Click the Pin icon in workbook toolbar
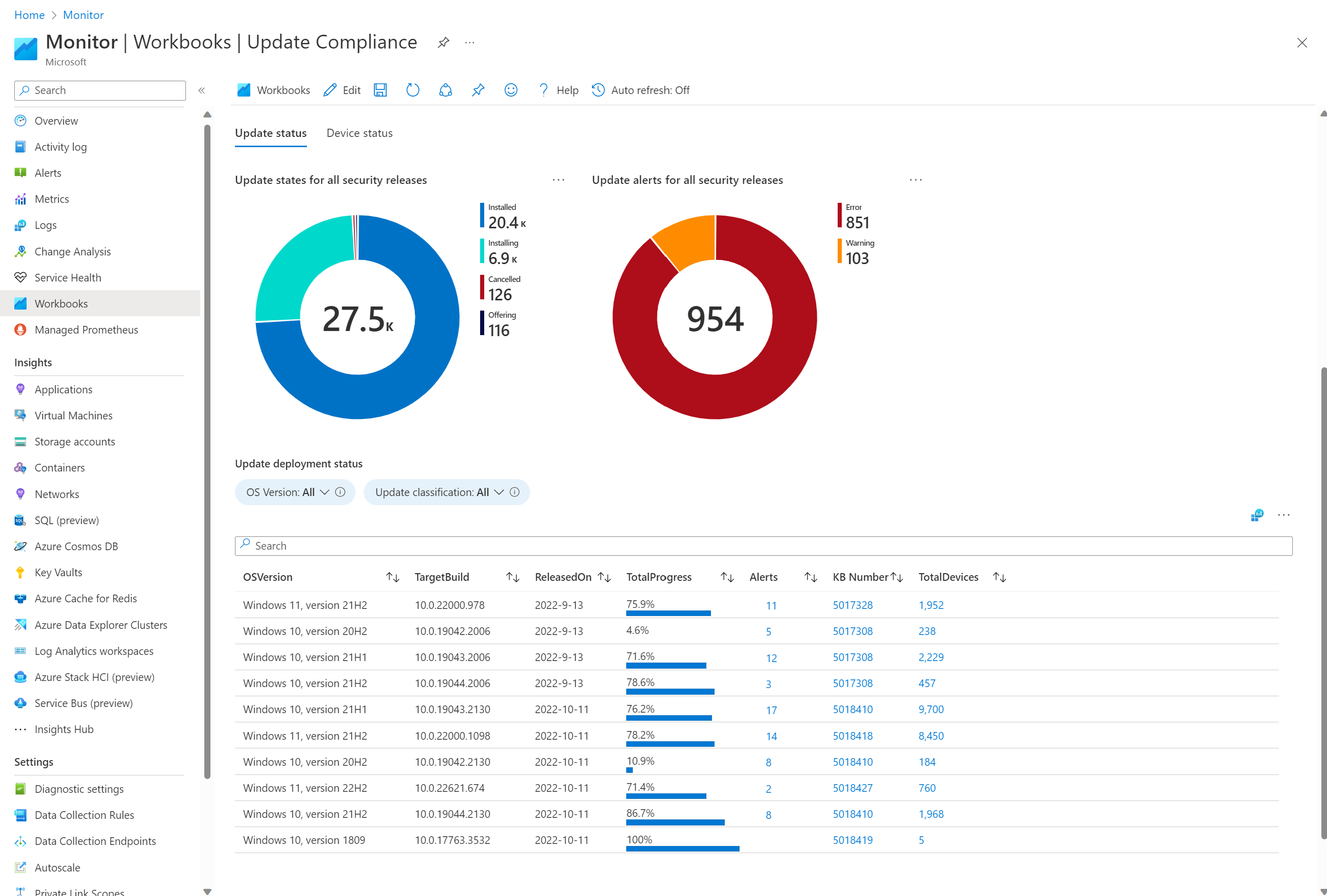 pos(478,90)
